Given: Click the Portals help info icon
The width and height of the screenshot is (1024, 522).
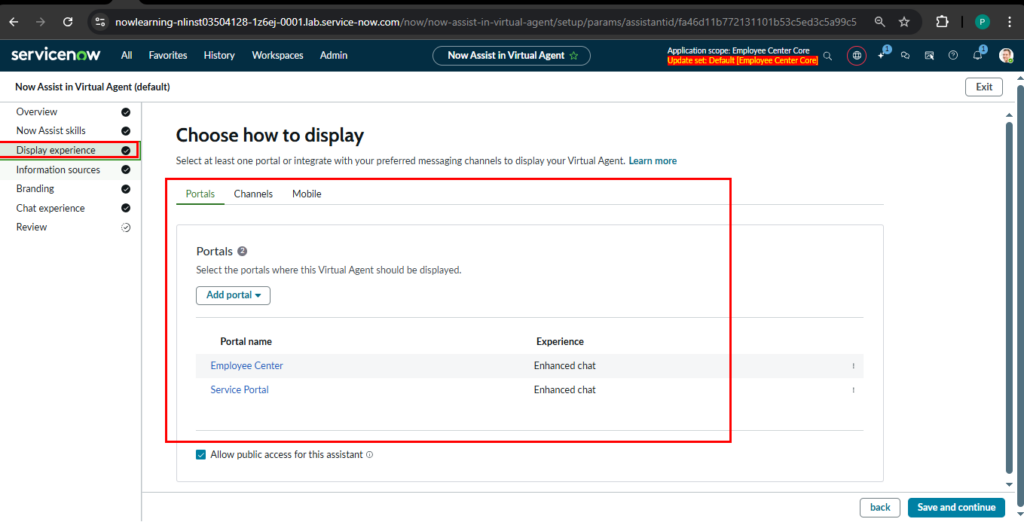Looking at the screenshot, I should pos(242,252).
